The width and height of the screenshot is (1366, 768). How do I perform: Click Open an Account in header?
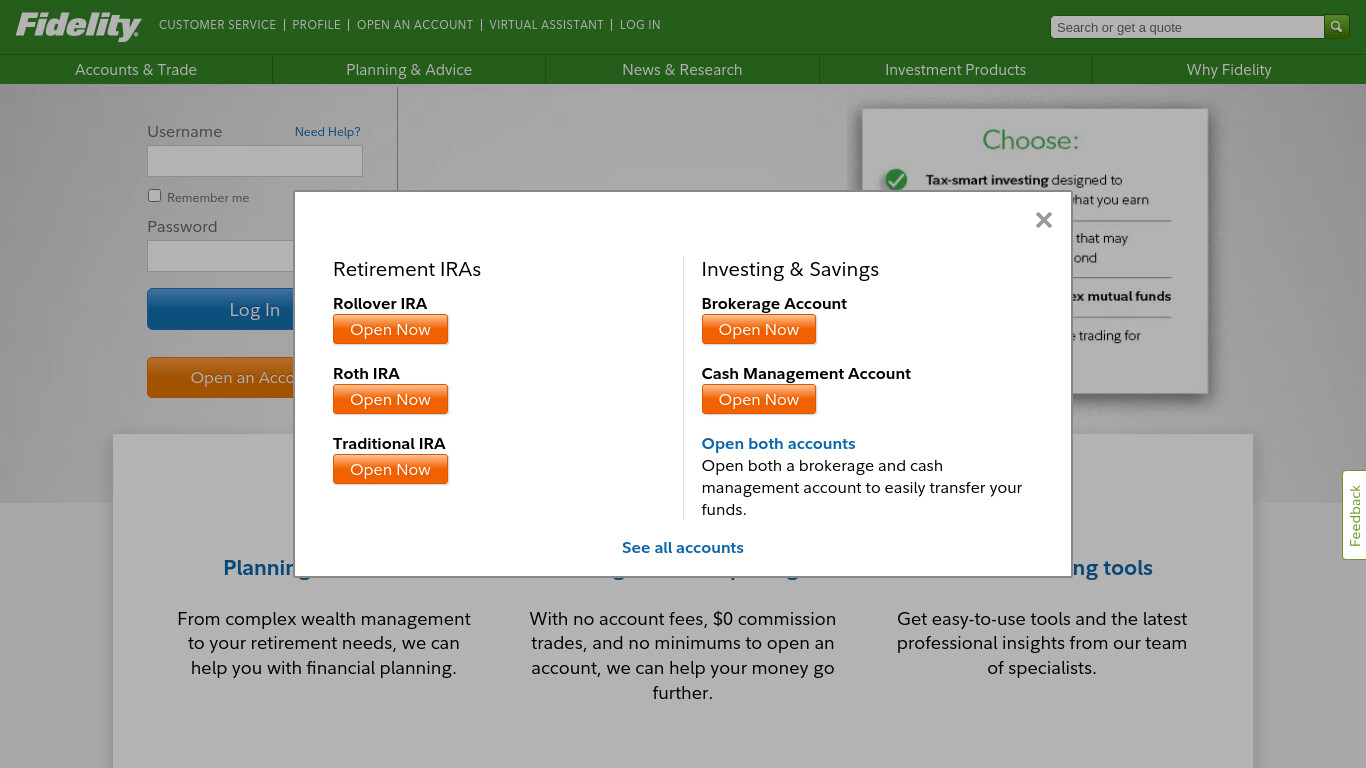point(415,25)
